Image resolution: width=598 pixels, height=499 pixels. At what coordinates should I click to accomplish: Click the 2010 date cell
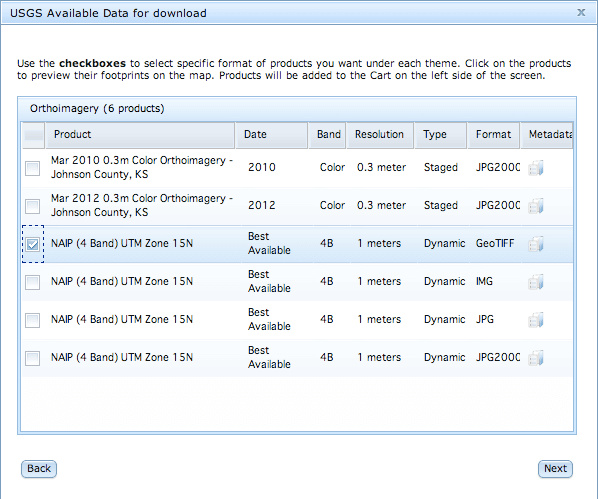pyautogui.click(x=262, y=167)
